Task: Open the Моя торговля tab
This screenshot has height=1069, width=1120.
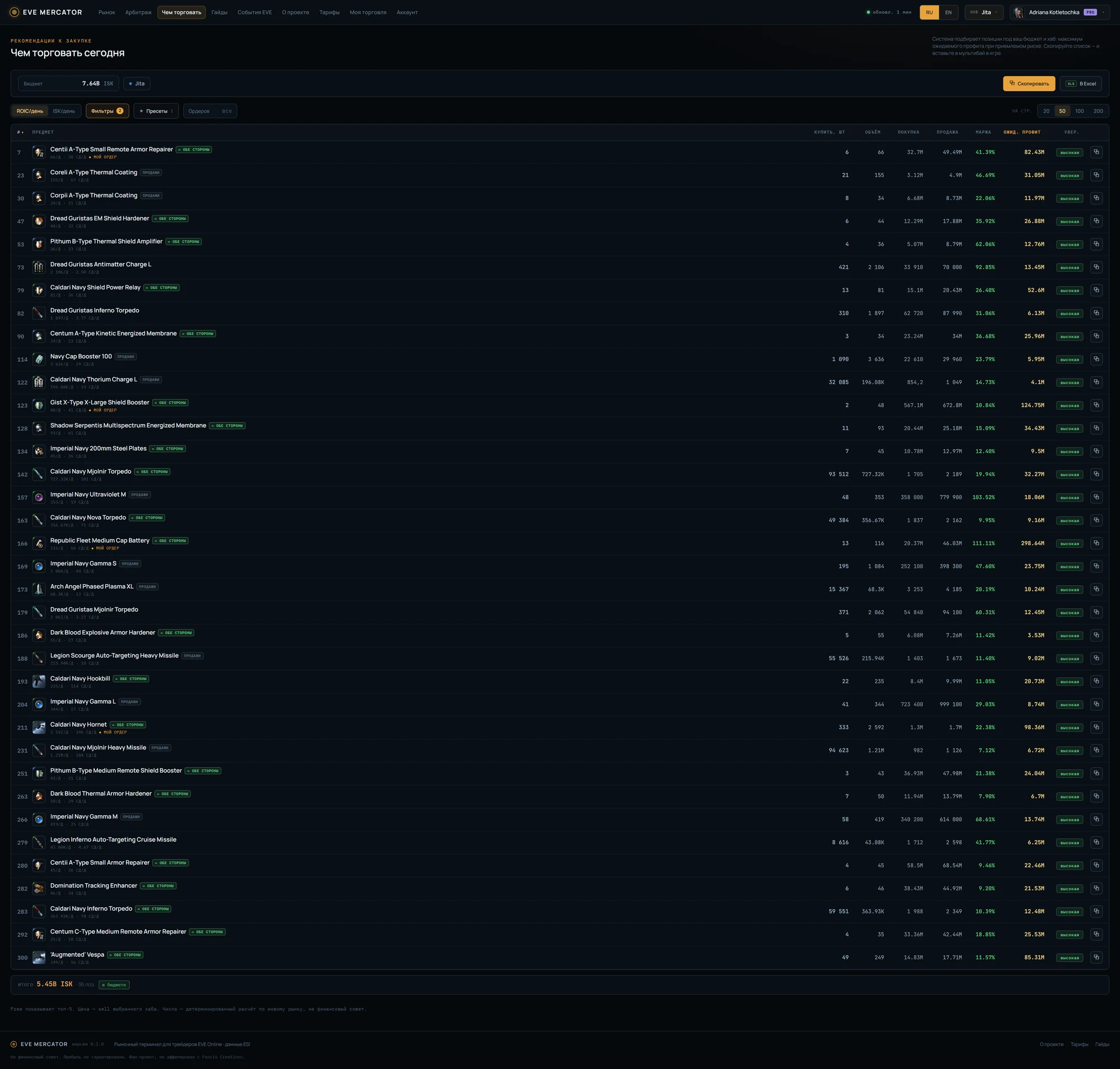Action: point(367,12)
